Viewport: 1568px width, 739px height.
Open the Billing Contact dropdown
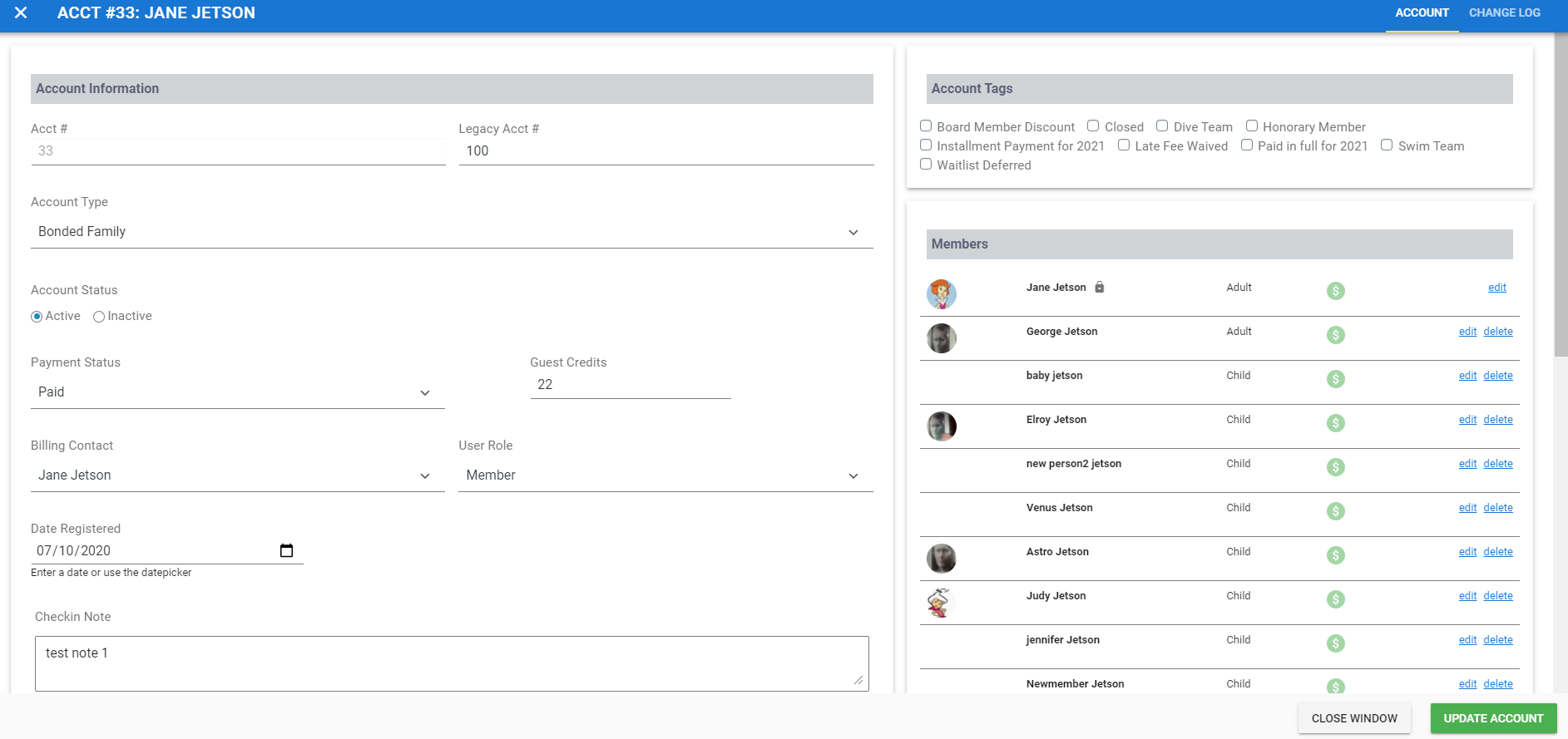pos(238,475)
